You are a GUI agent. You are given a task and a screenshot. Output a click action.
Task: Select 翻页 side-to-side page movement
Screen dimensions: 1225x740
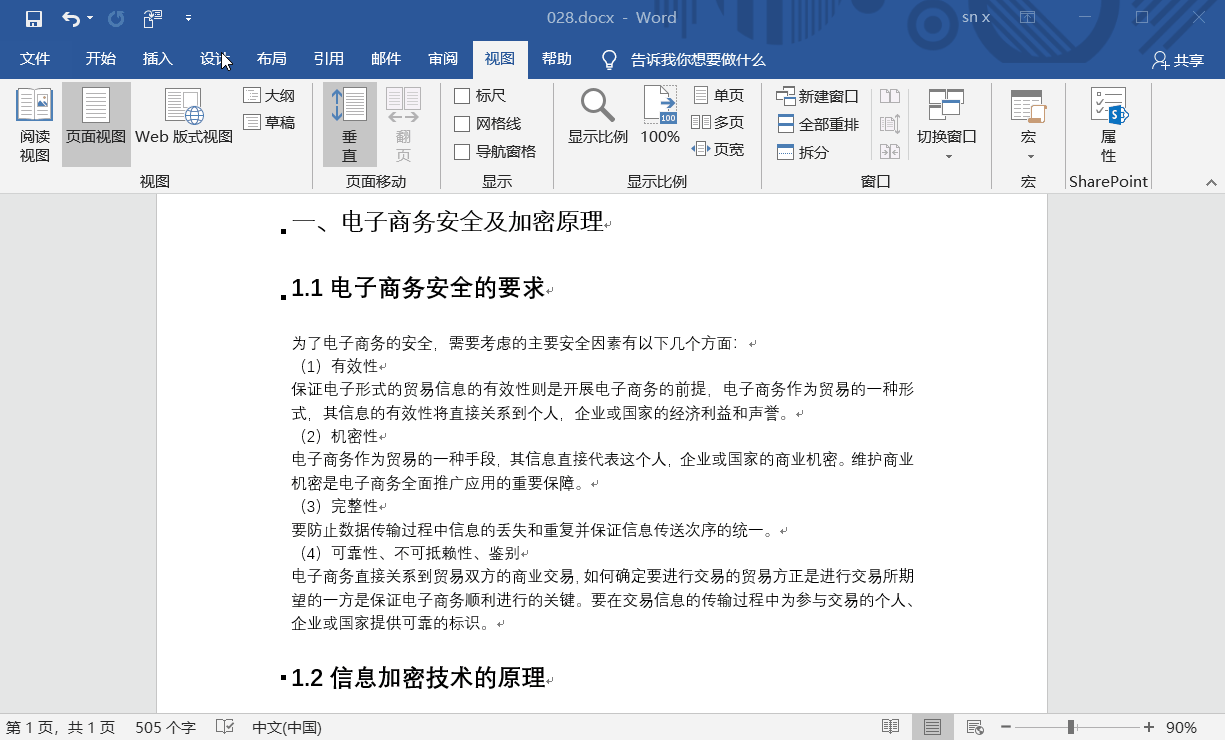click(403, 125)
